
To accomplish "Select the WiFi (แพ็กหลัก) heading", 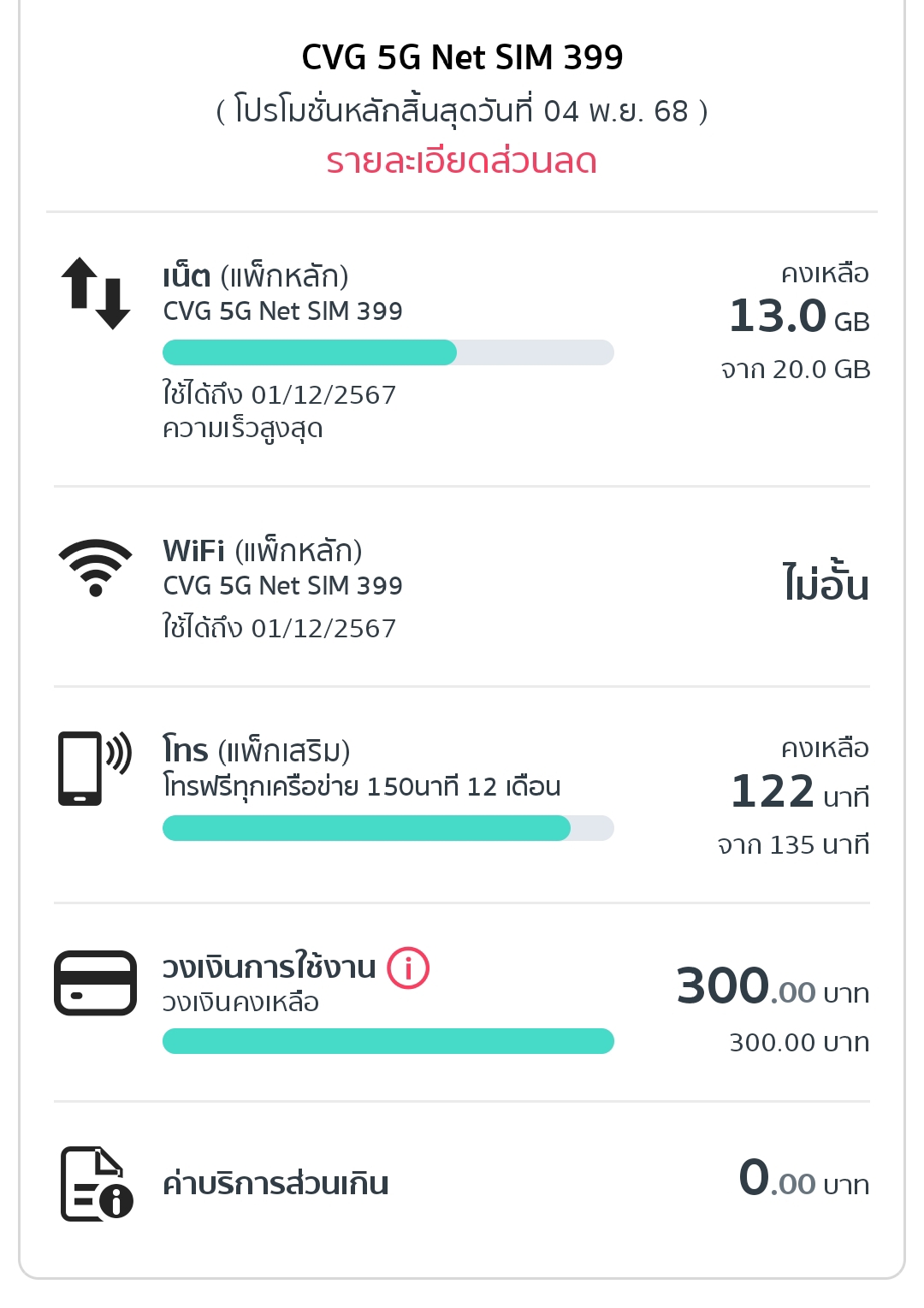I will click(263, 551).
